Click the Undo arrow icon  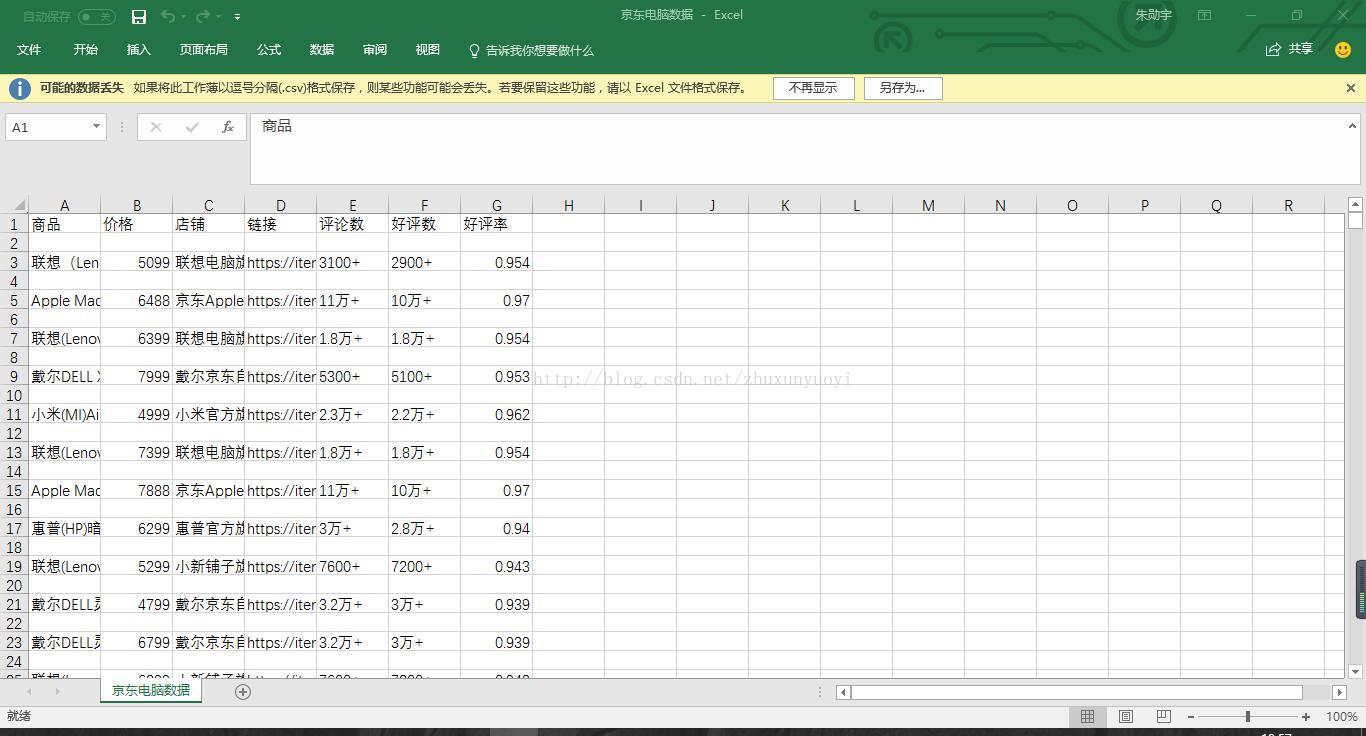tap(168, 16)
